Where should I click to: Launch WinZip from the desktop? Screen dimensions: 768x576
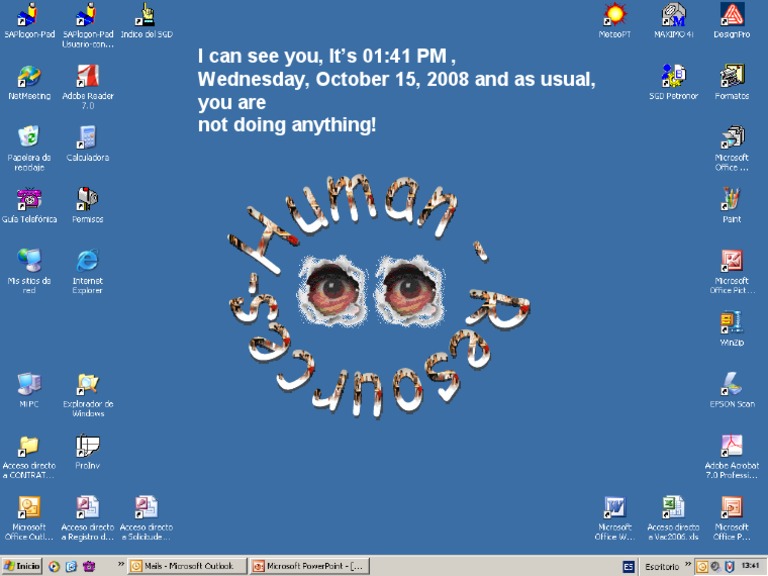pyautogui.click(x=732, y=329)
